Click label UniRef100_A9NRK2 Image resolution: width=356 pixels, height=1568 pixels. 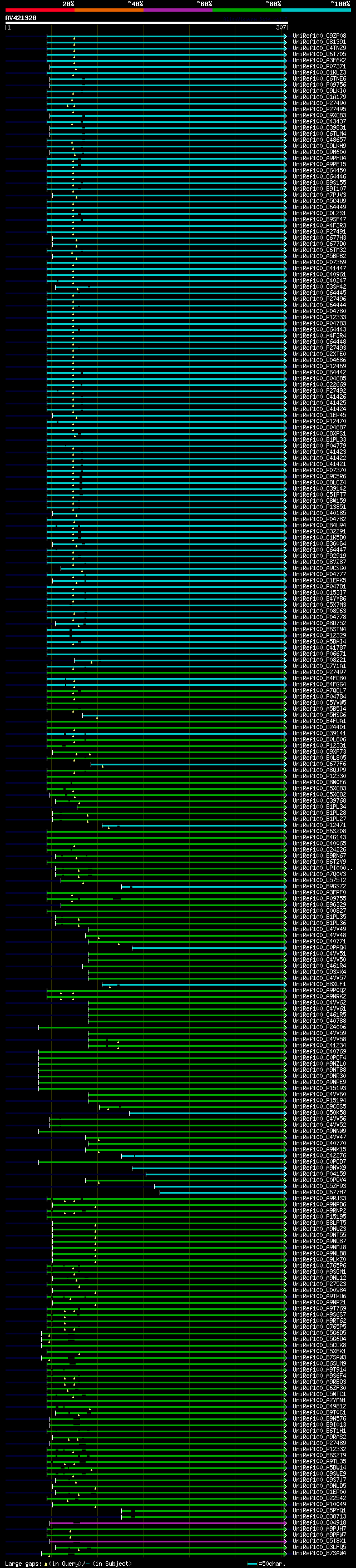click(x=319, y=996)
